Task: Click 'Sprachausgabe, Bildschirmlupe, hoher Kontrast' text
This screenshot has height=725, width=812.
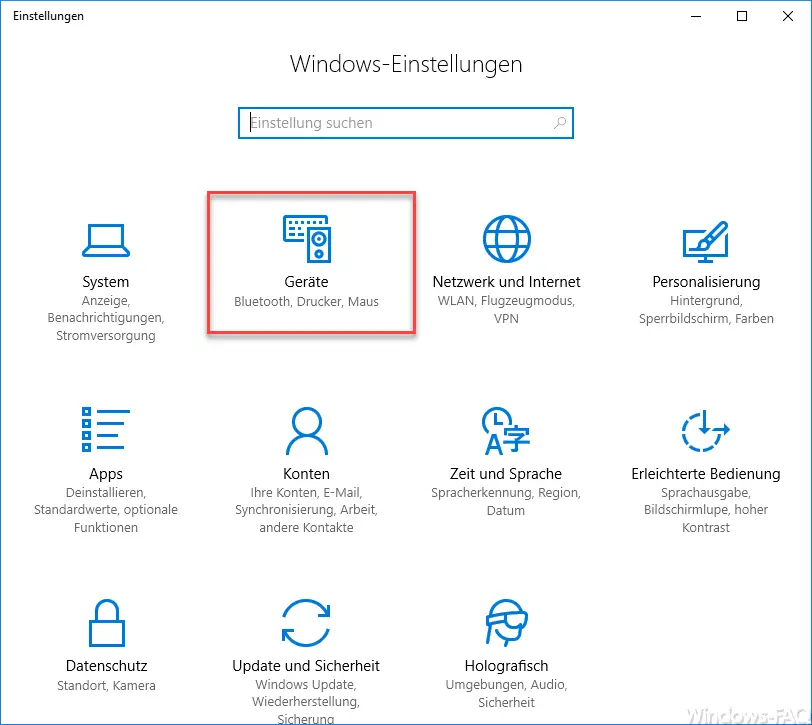Action: click(706, 510)
